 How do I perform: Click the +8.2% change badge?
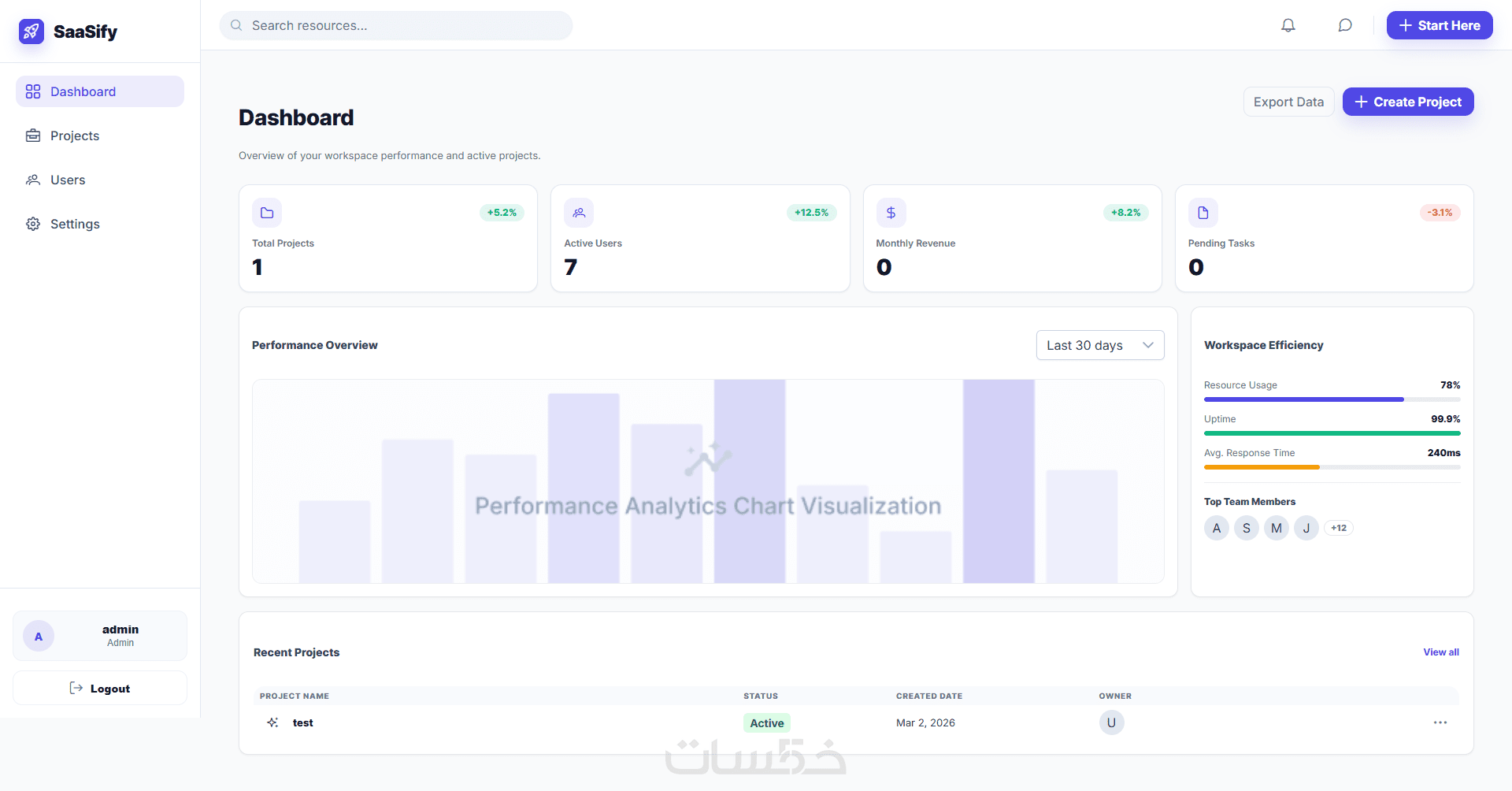tap(1126, 213)
